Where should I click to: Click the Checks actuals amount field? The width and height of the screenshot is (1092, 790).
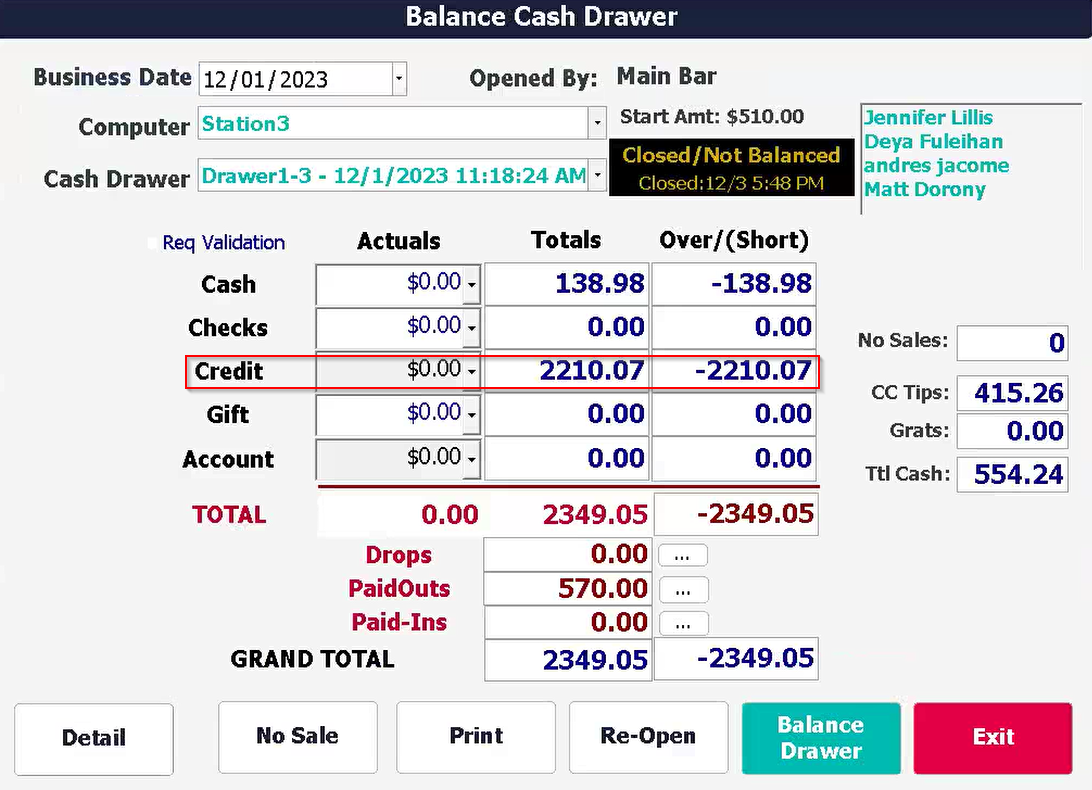click(389, 327)
